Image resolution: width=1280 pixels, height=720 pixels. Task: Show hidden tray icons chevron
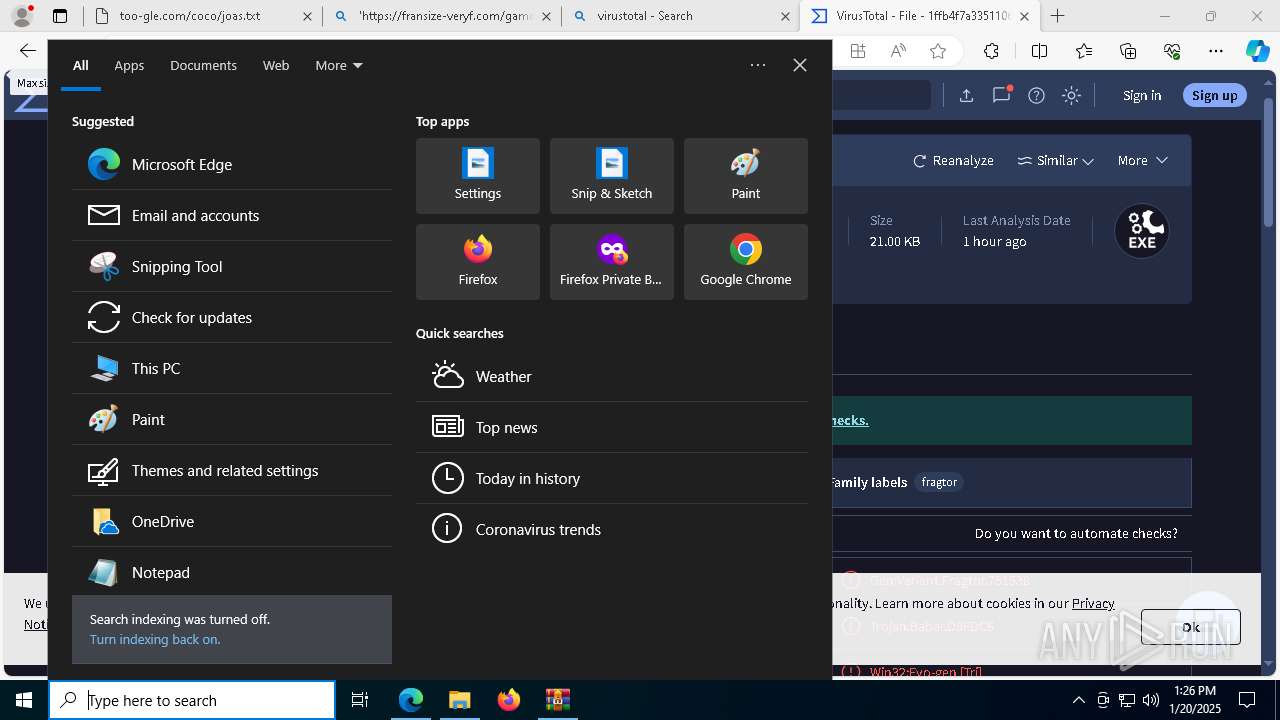pyautogui.click(x=1078, y=700)
